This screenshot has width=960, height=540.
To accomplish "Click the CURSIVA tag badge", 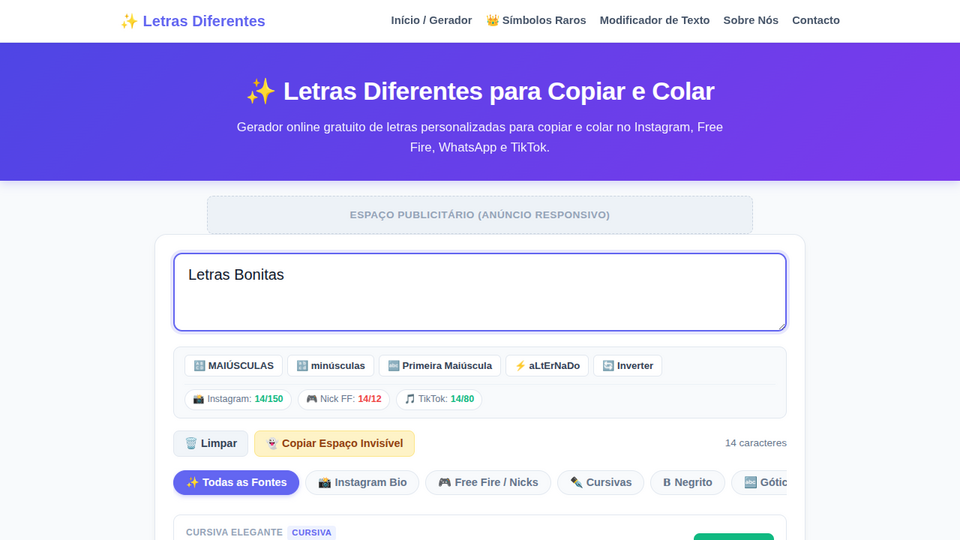I will (x=312, y=533).
